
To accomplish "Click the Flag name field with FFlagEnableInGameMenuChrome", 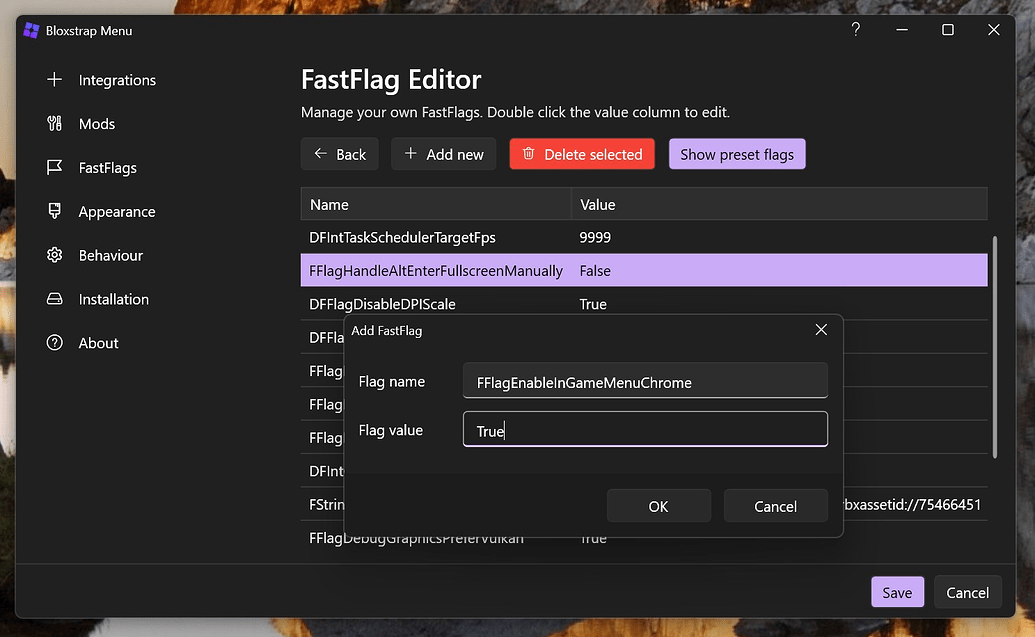I will coord(645,381).
